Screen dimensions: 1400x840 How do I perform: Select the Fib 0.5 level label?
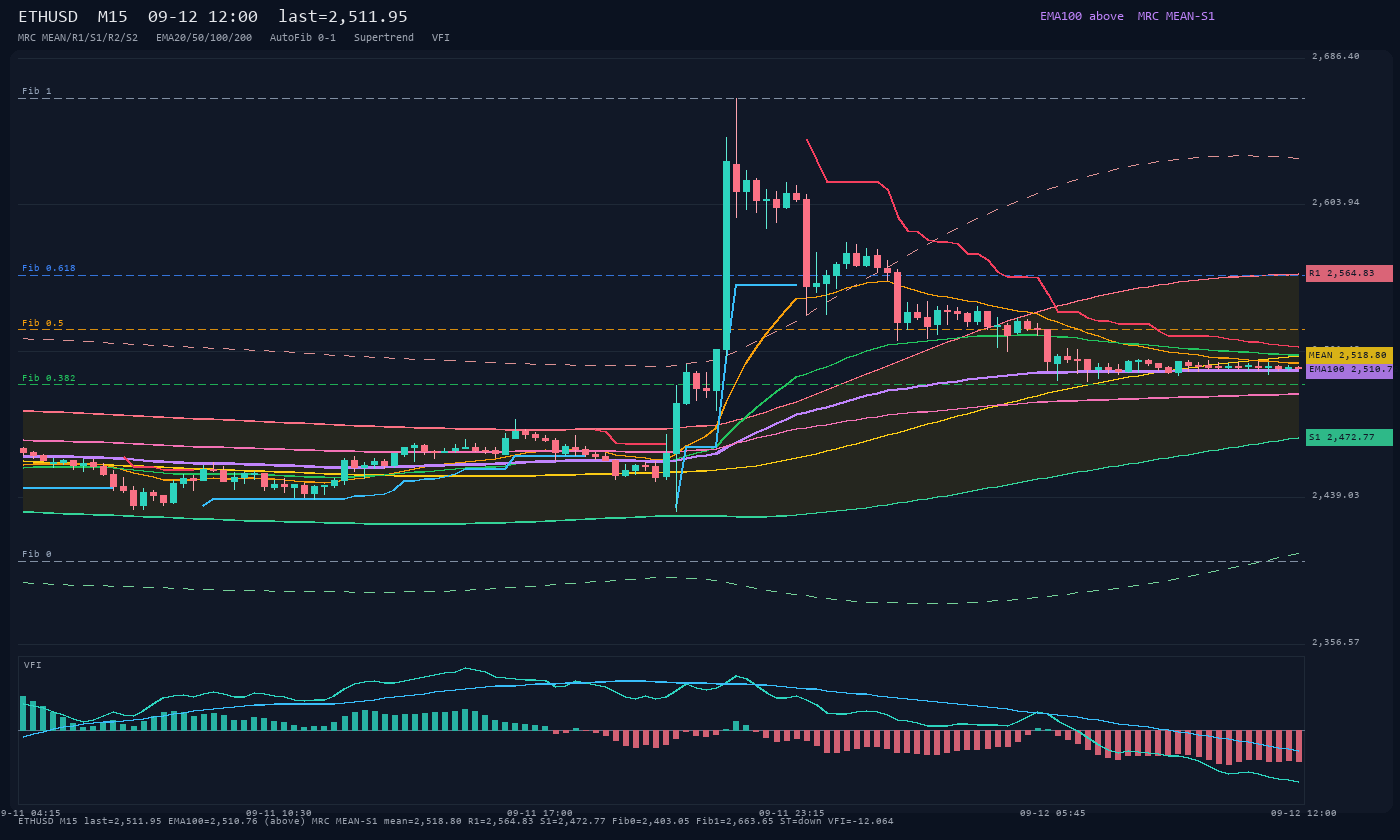(43, 323)
